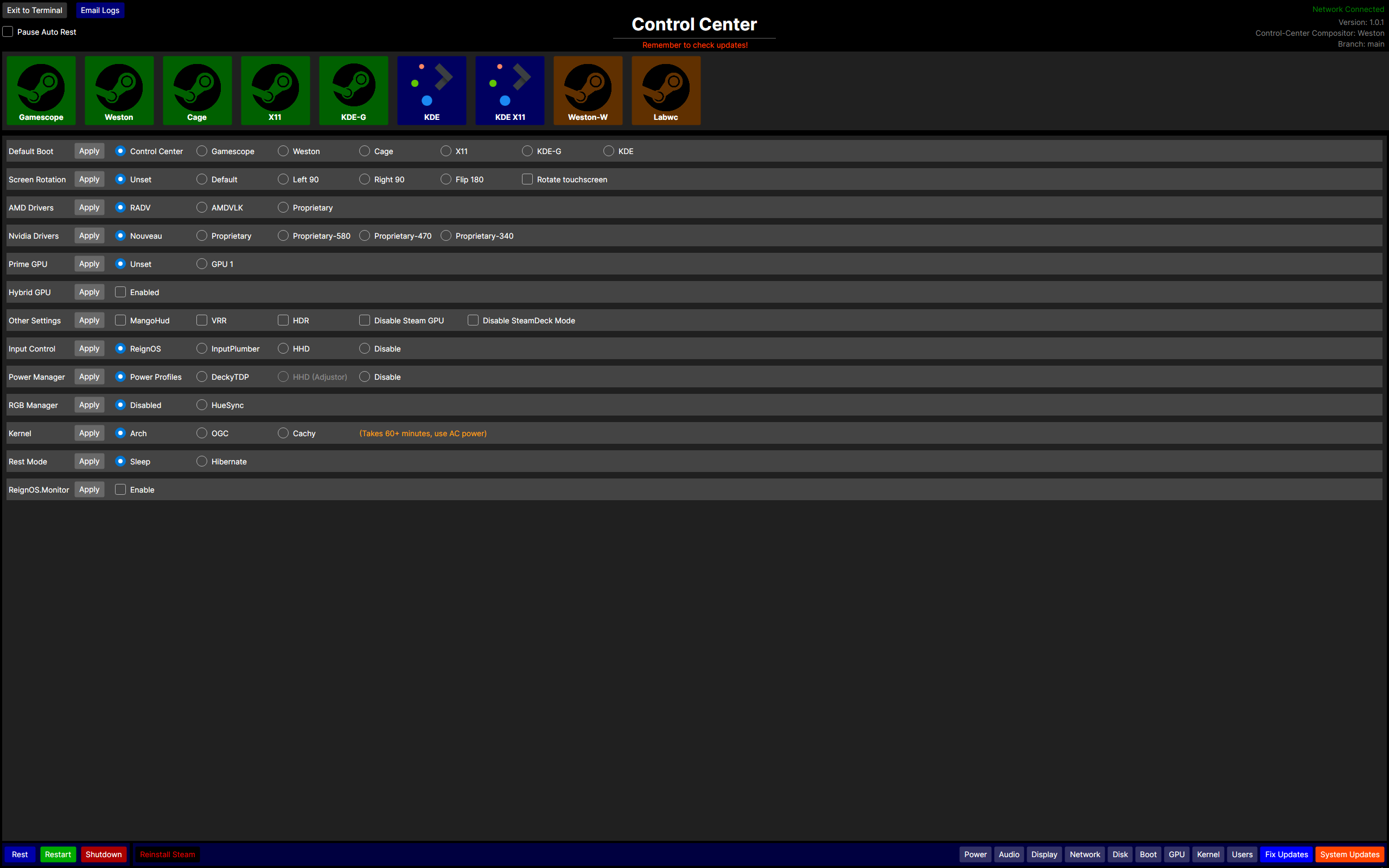Launch the Gamescope Steam tile

pyautogui.click(x=41, y=91)
